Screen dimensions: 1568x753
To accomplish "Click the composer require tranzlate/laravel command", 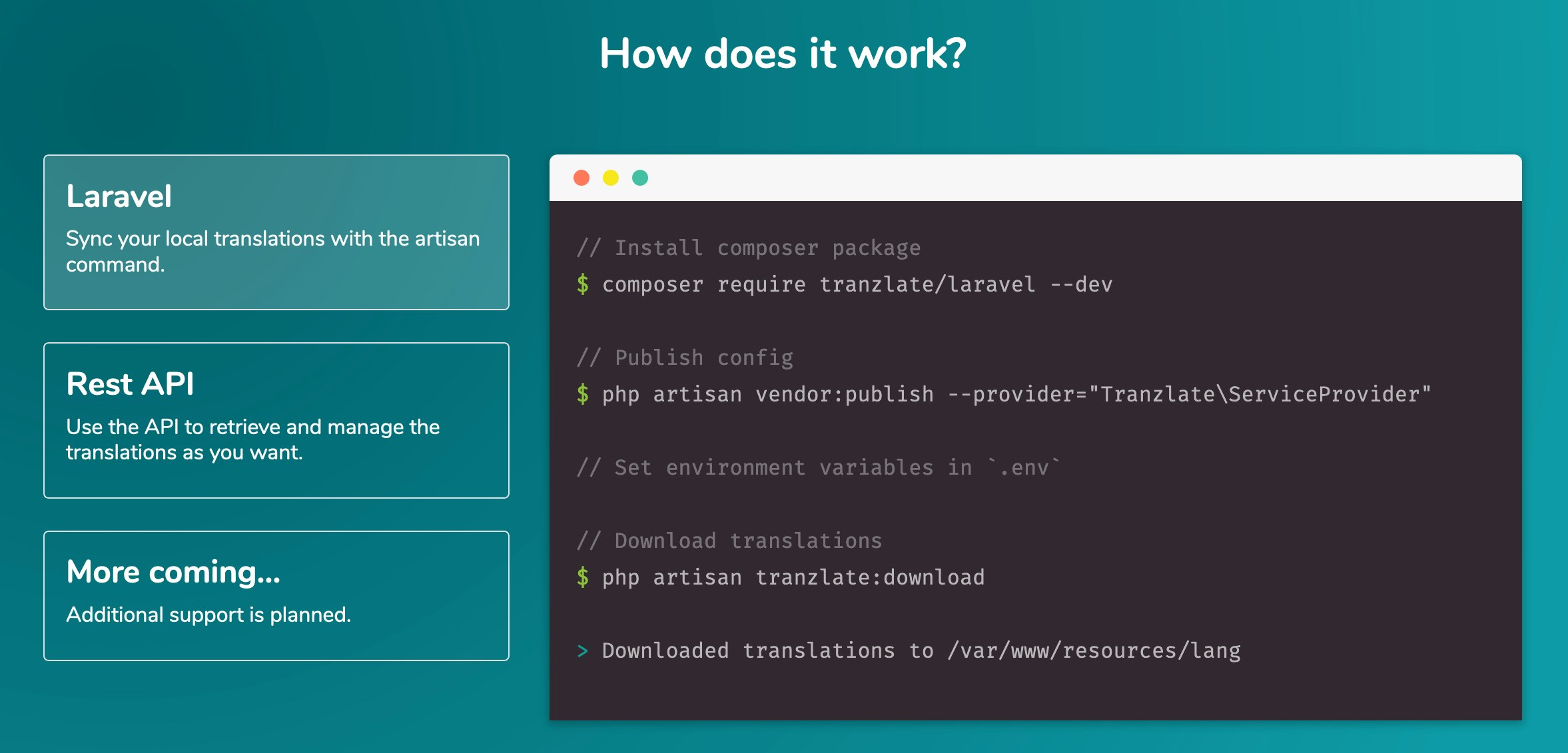I will [857, 284].
